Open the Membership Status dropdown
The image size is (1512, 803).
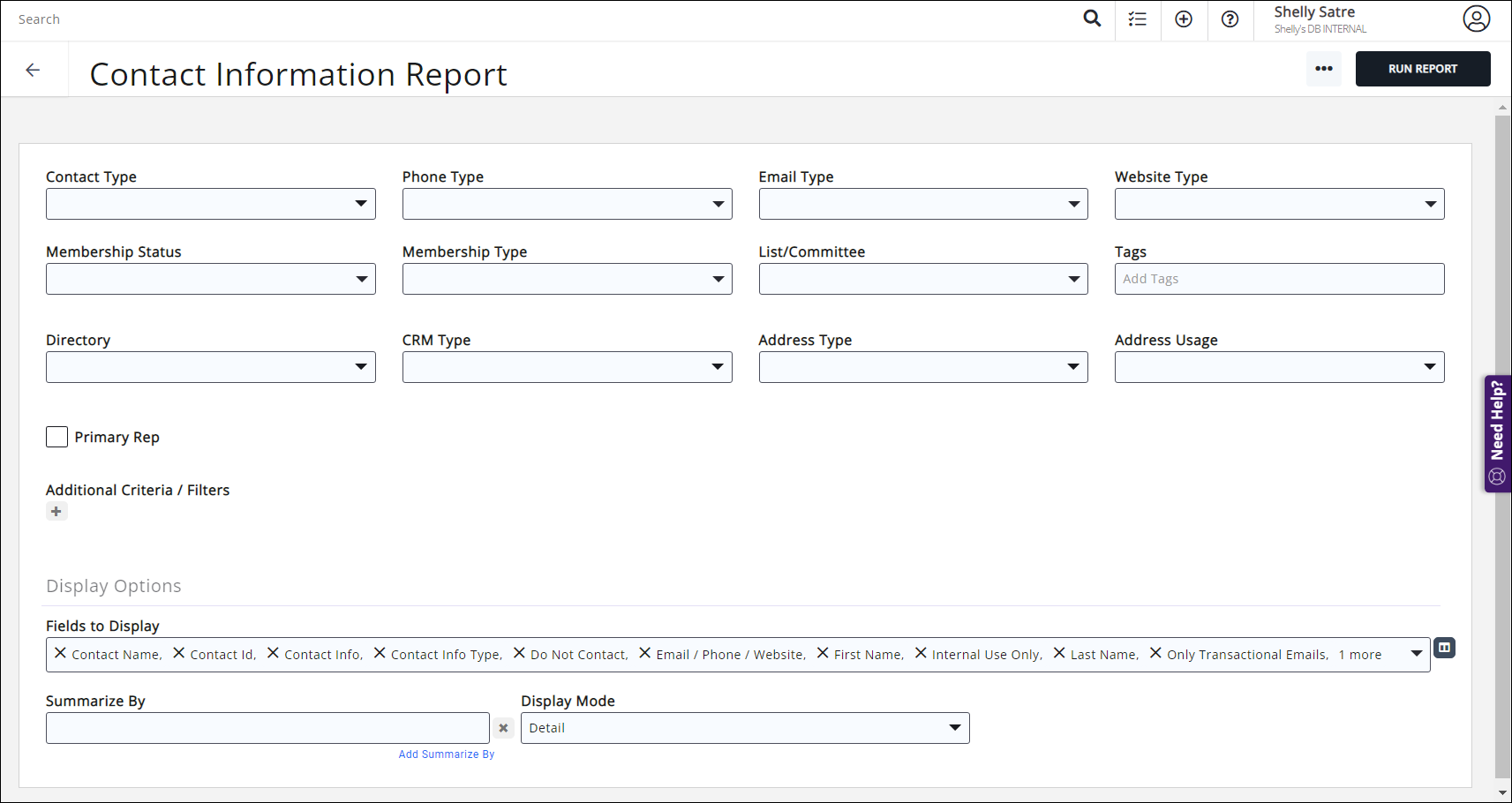pyautogui.click(x=210, y=279)
